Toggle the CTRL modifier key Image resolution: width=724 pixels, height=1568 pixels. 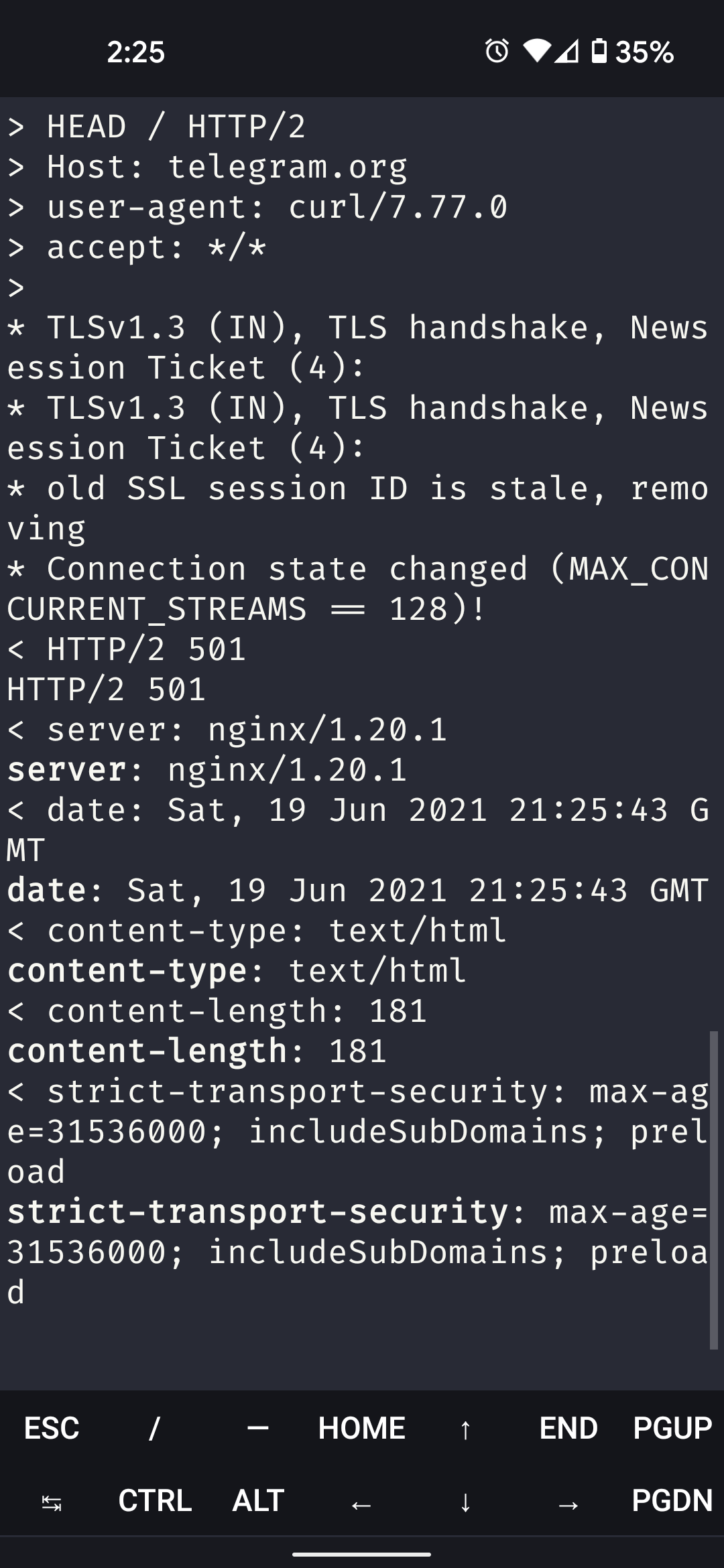155,1500
